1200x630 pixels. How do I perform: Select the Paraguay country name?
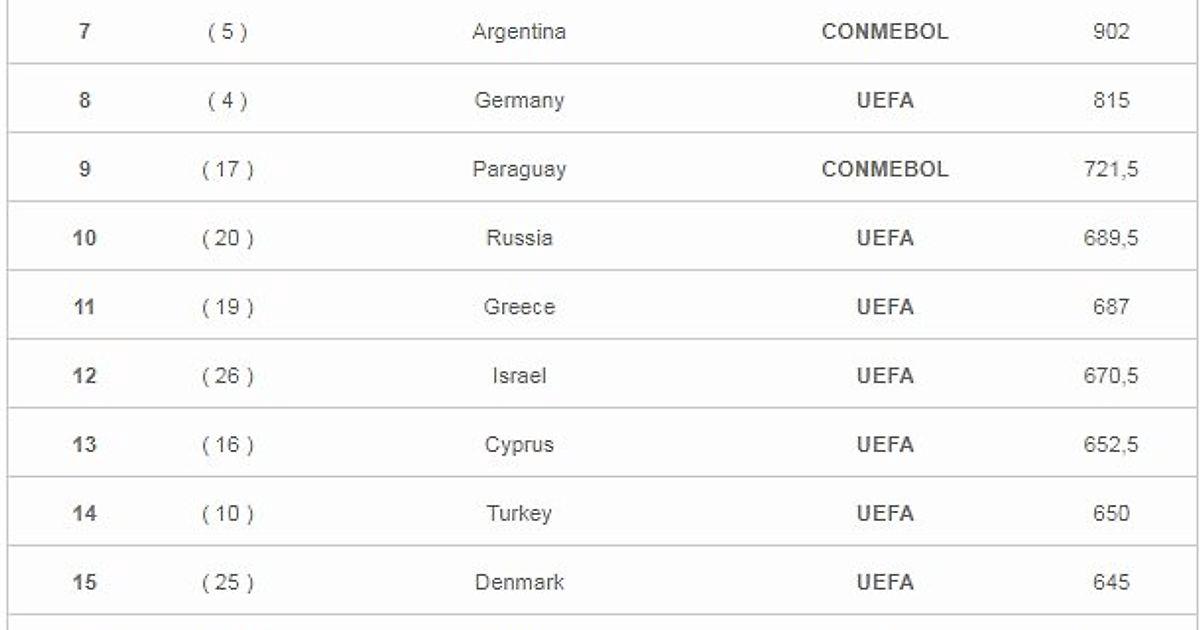coord(519,170)
